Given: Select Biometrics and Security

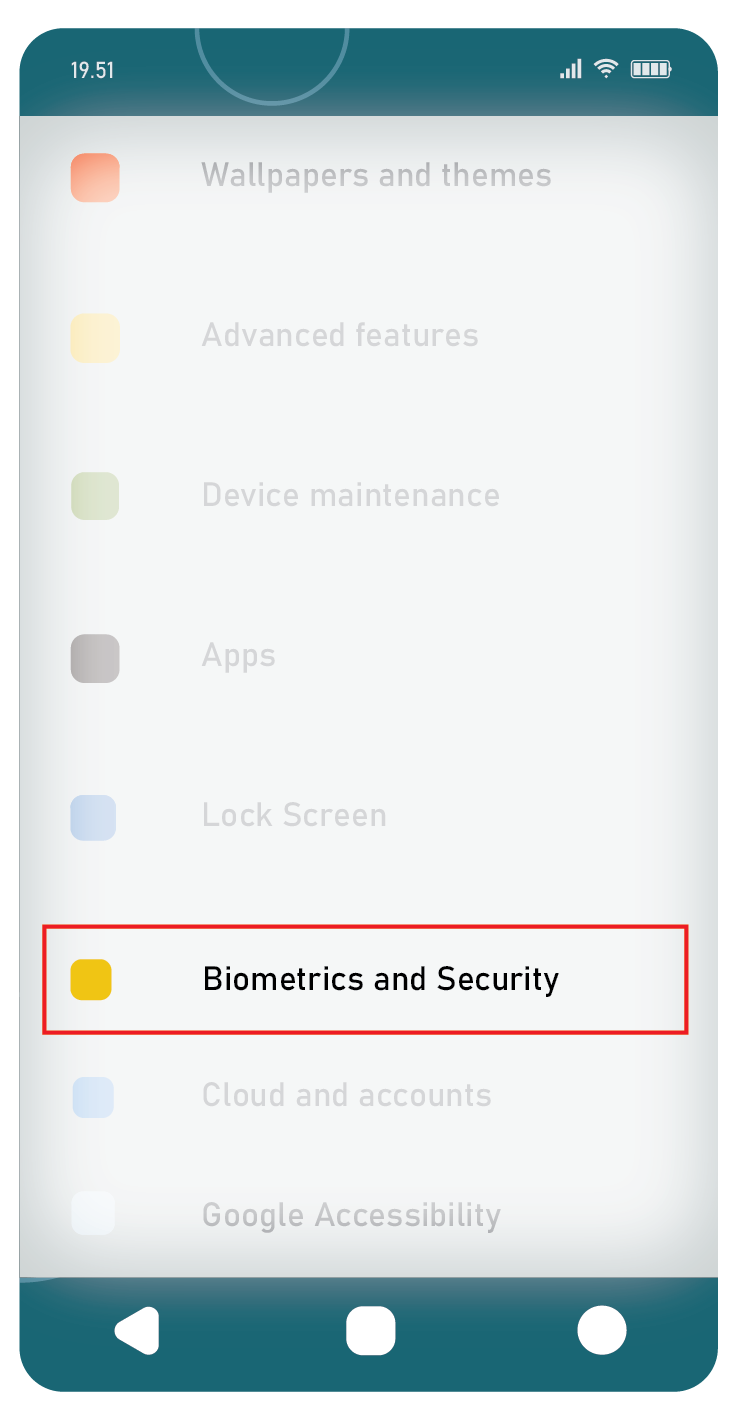Looking at the screenshot, I should [x=365, y=980].
